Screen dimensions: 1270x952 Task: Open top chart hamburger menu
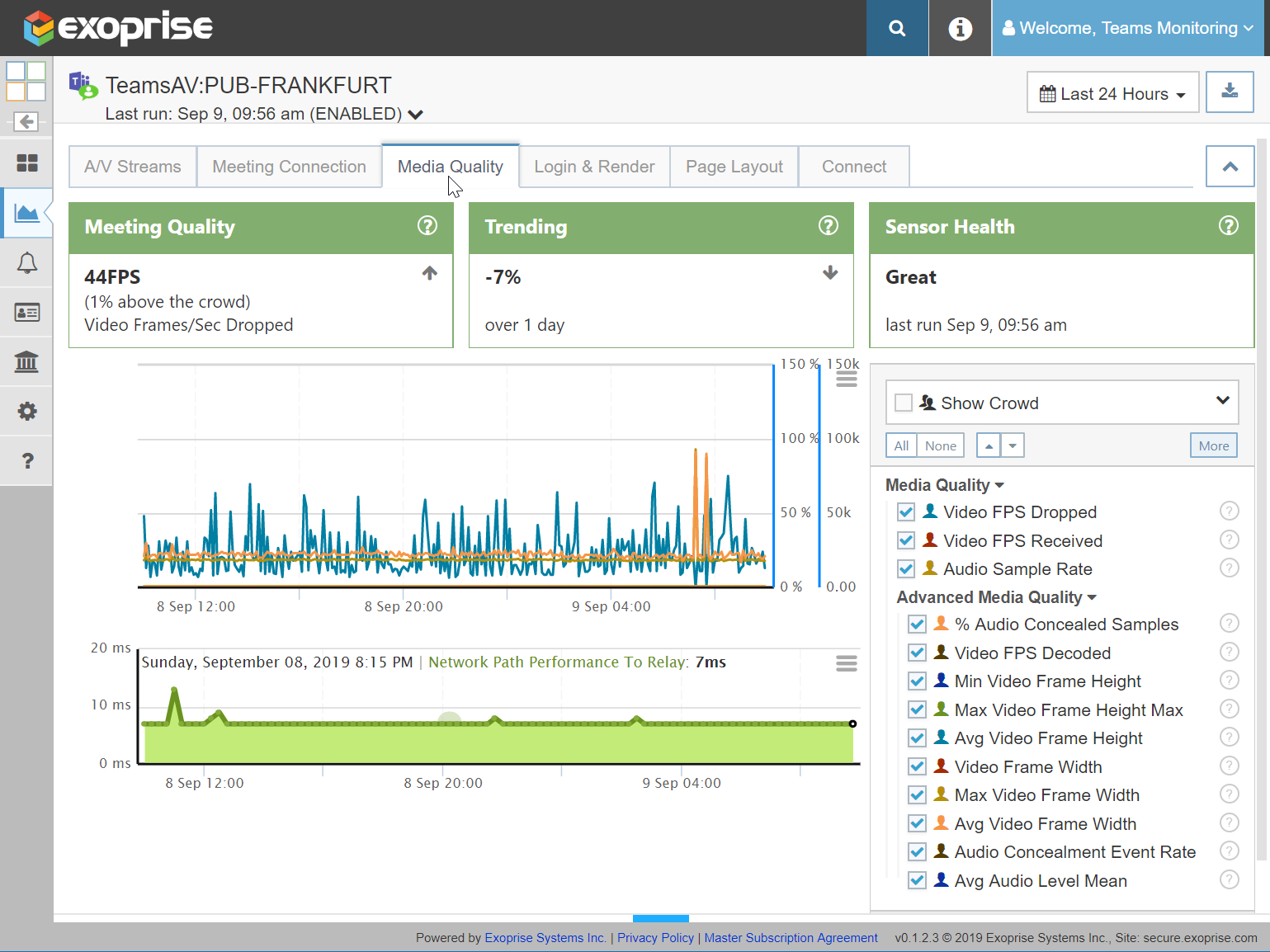click(847, 379)
